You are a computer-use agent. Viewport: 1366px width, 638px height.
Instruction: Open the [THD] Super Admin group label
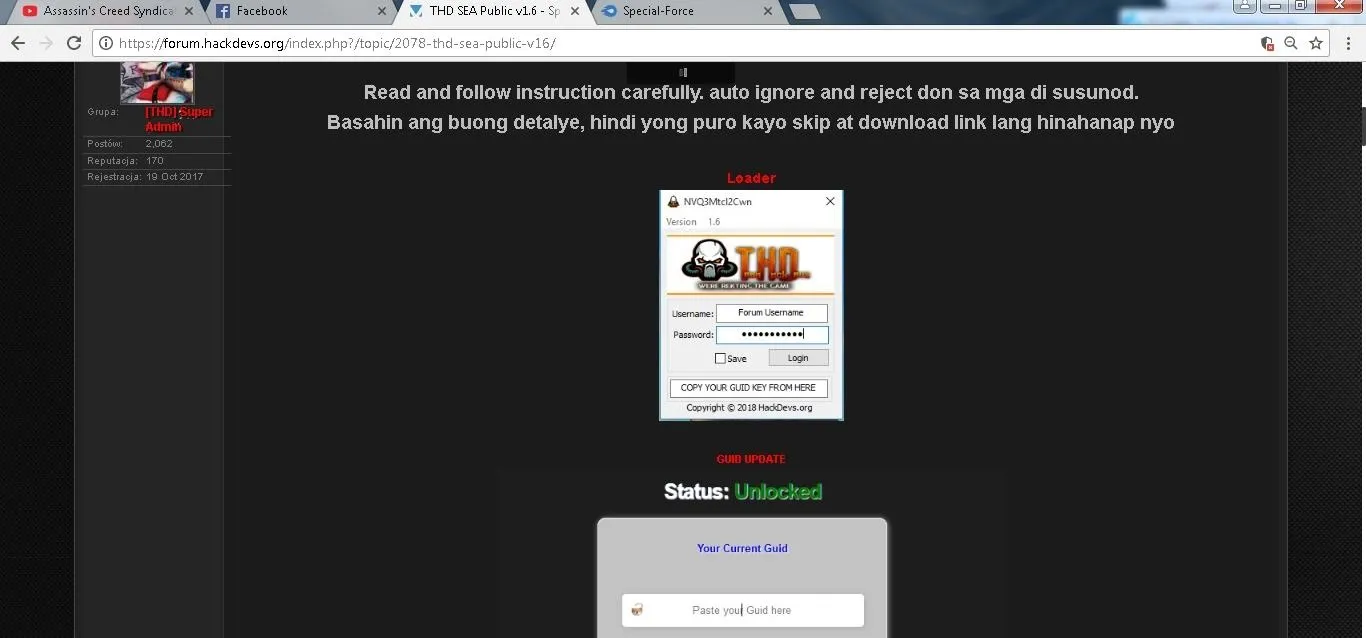click(179, 119)
